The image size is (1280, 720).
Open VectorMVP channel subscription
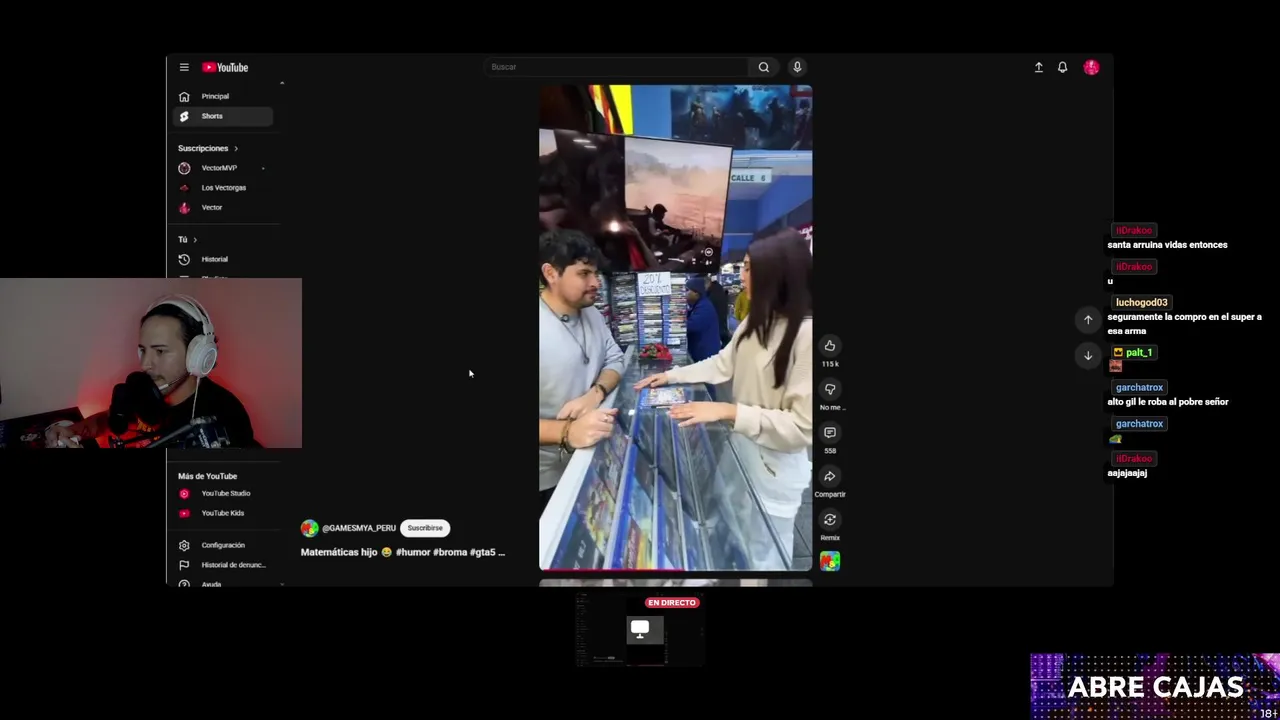click(x=222, y=168)
